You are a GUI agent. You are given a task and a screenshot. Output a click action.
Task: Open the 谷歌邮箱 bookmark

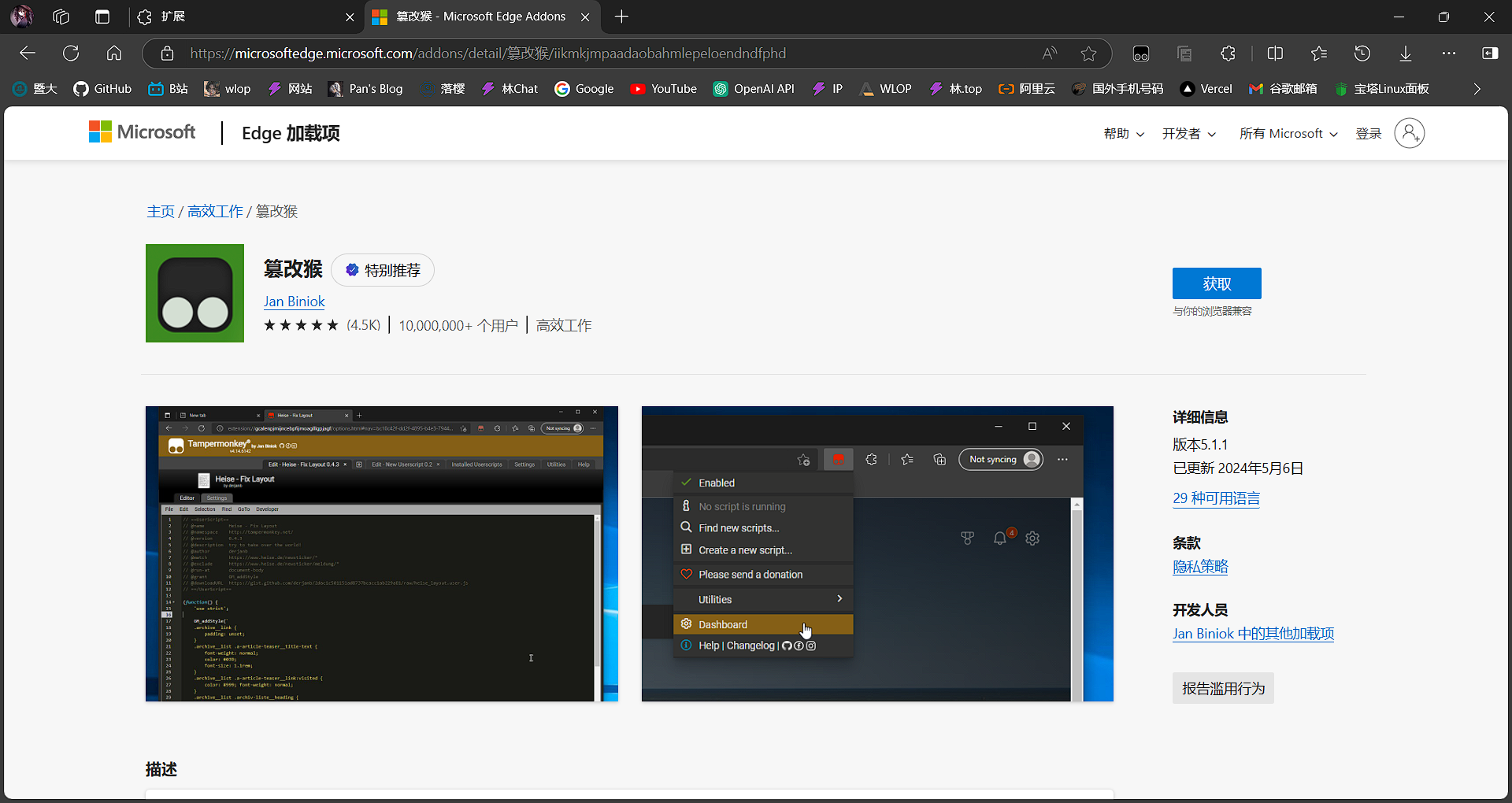[1283, 89]
